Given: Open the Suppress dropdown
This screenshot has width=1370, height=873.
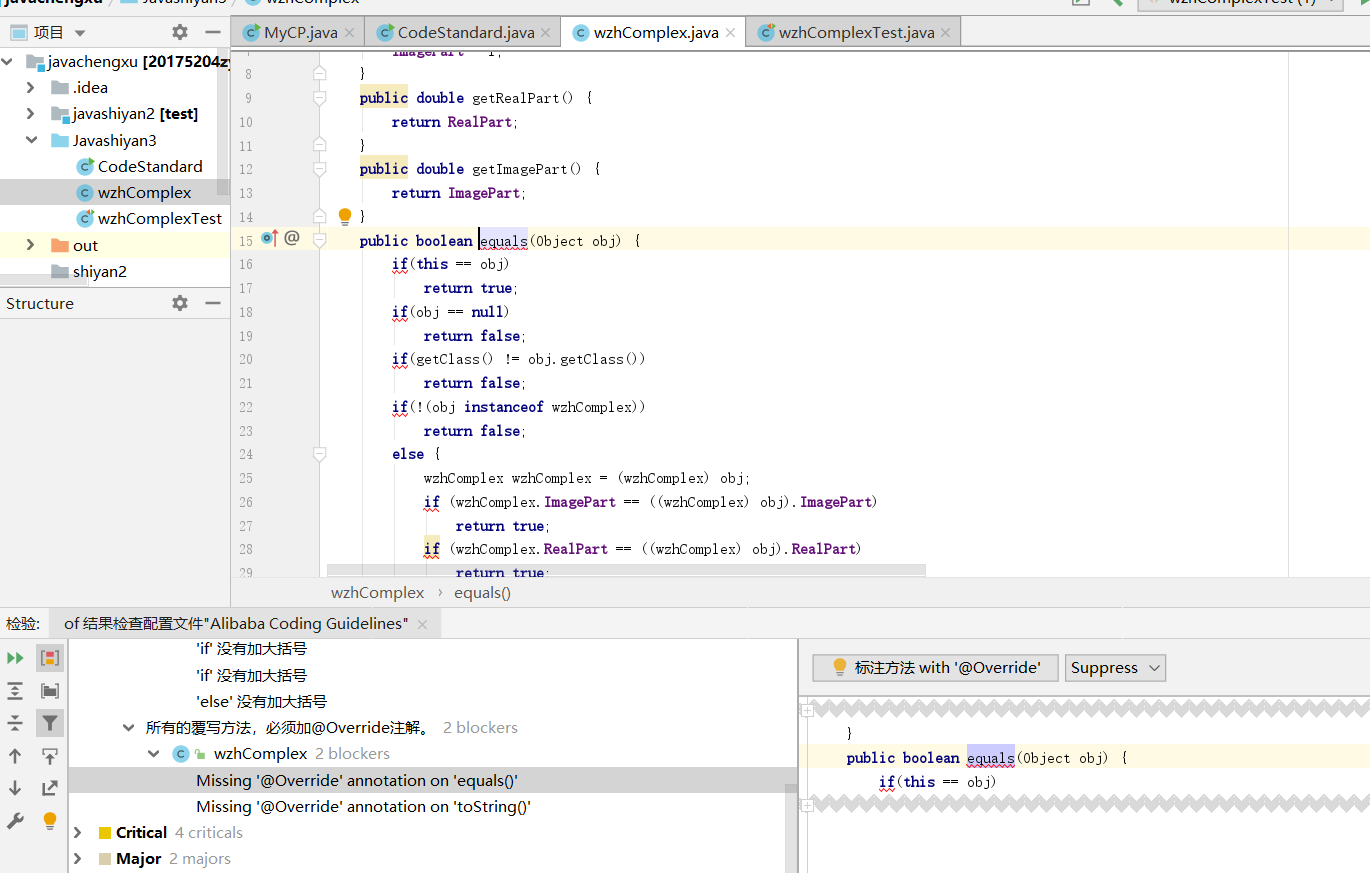Looking at the screenshot, I should click(x=1116, y=668).
